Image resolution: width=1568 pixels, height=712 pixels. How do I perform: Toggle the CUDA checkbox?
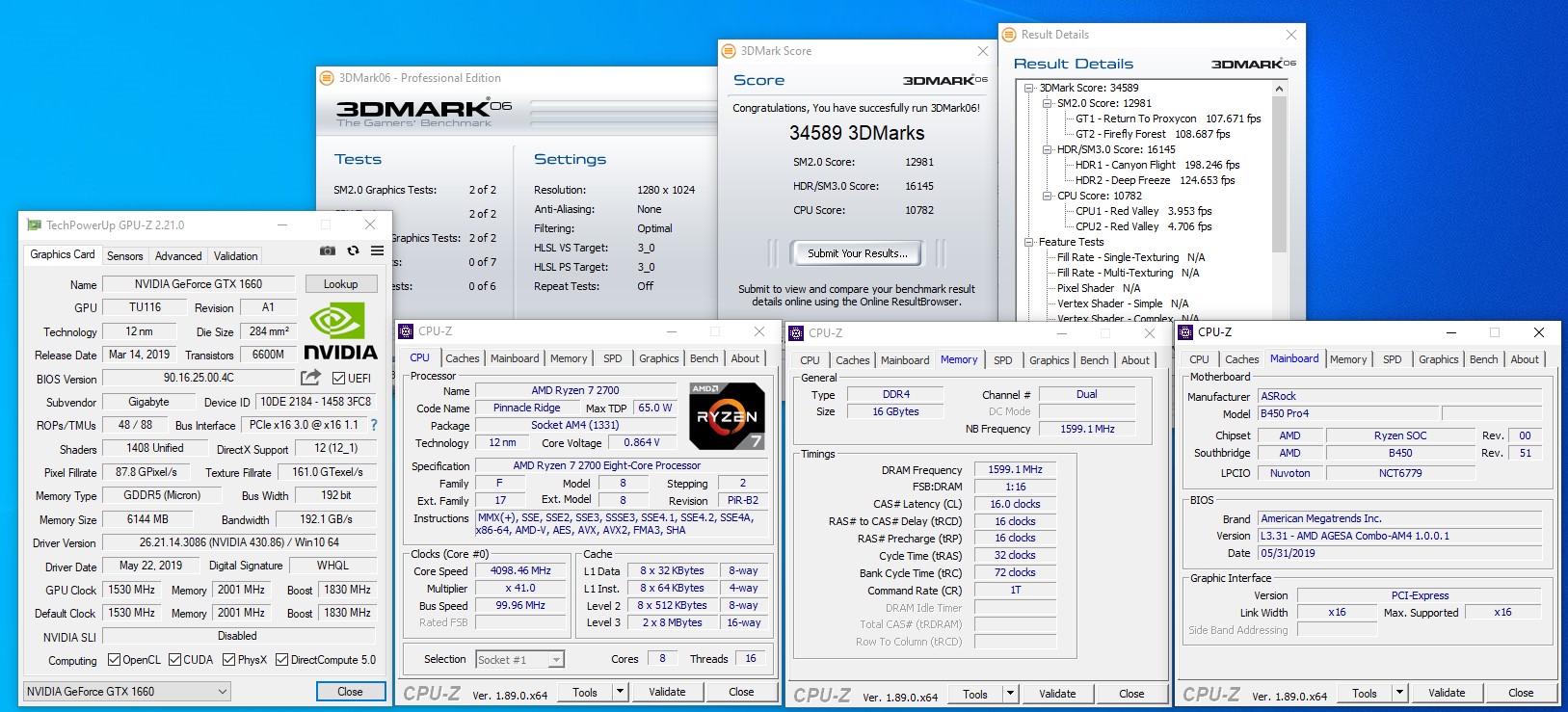tap(174, 660)
